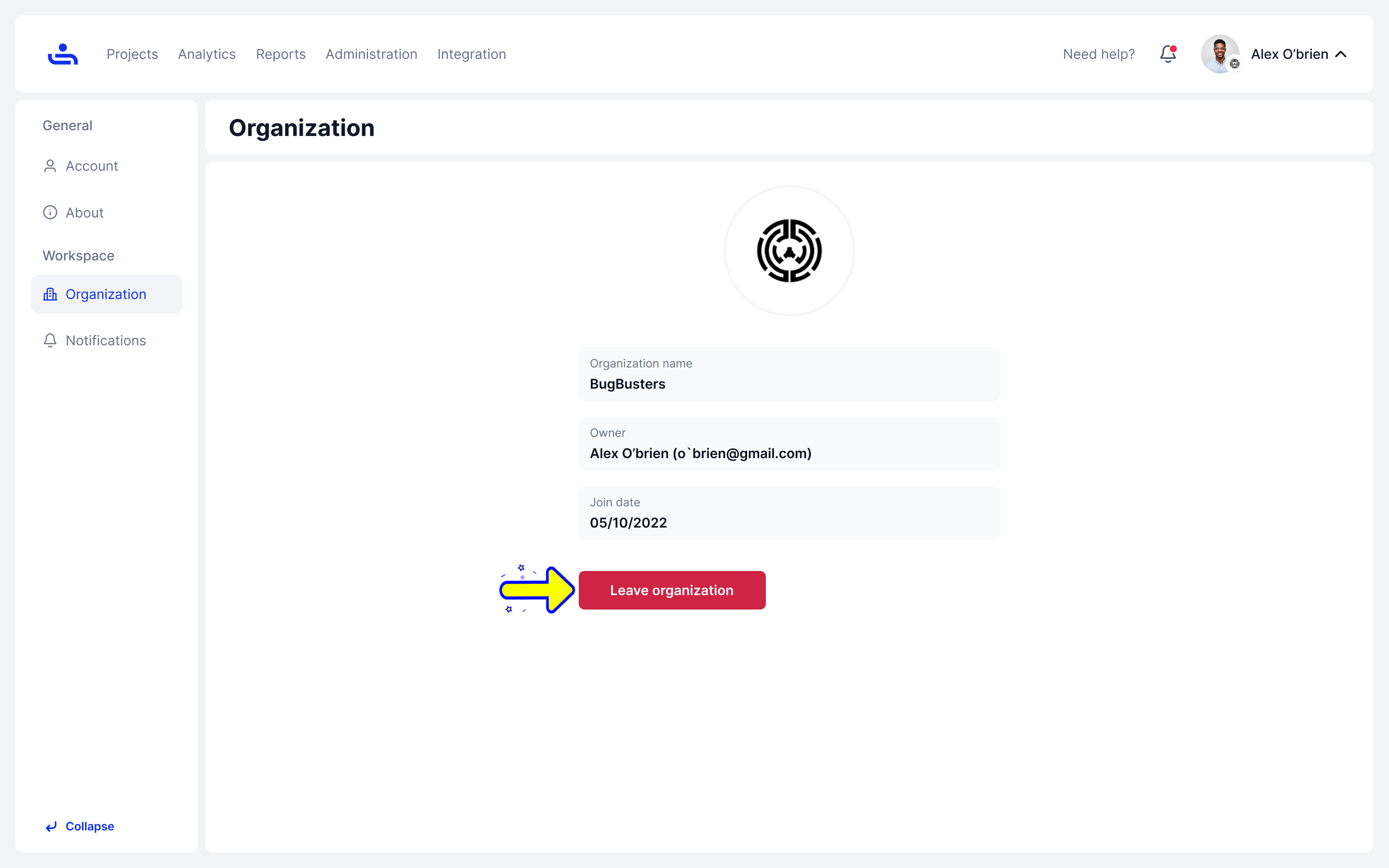Click the sidebar Notifications bell icon
Viewport: 1389px width, 868px height.
pos(50,340)
